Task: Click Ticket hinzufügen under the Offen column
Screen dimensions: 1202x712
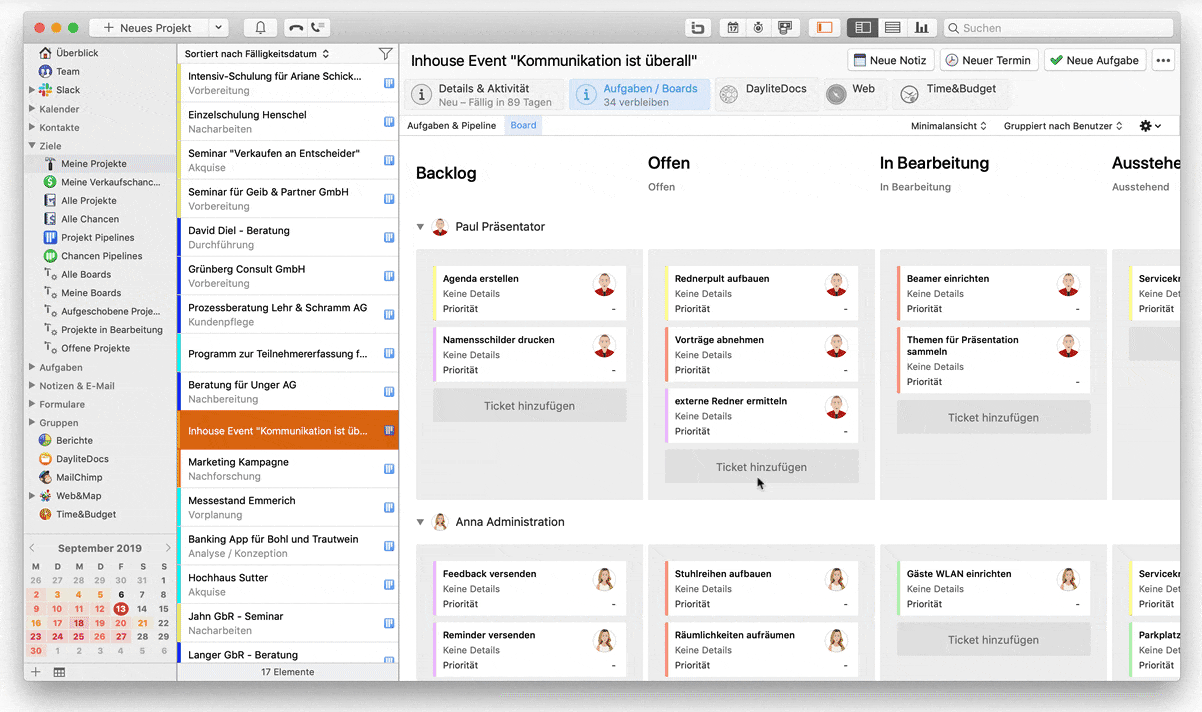Action: (761, 467)
